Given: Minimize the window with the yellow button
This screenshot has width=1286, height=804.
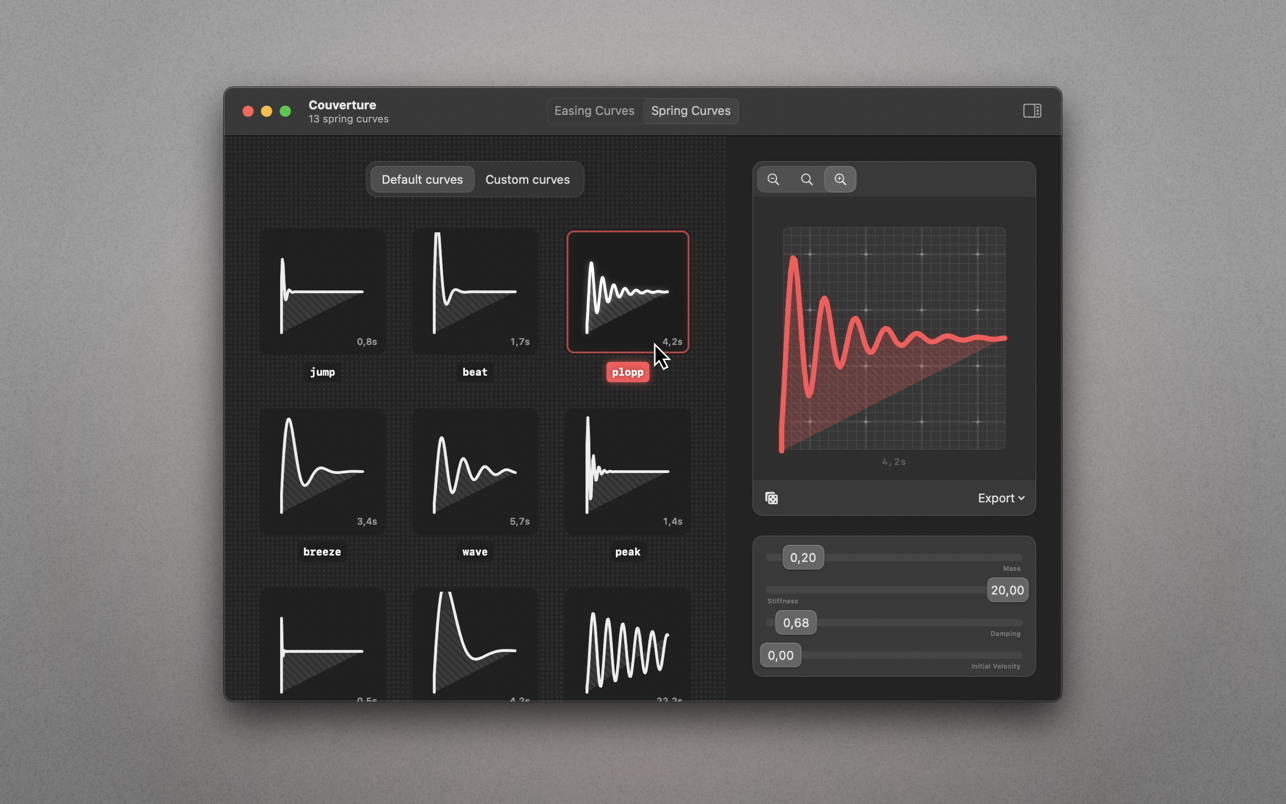Looking at the screenshot, I should 266,111.
